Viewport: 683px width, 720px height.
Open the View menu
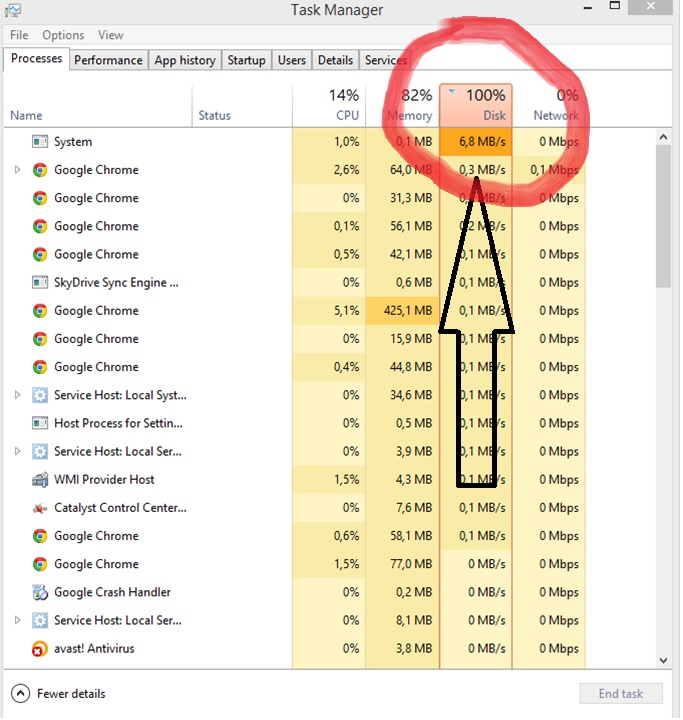click(x=111, y=35)
